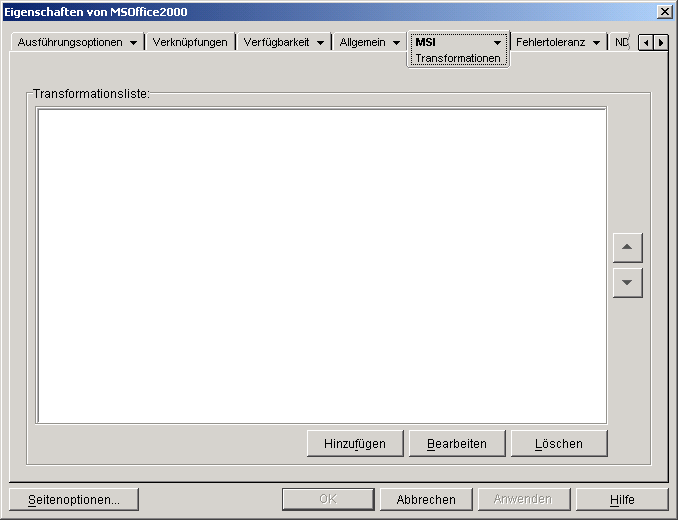Viewport: 678px width, 520px height.
Task: Move transformation down with the down arrow
Action: pos(627,283)
